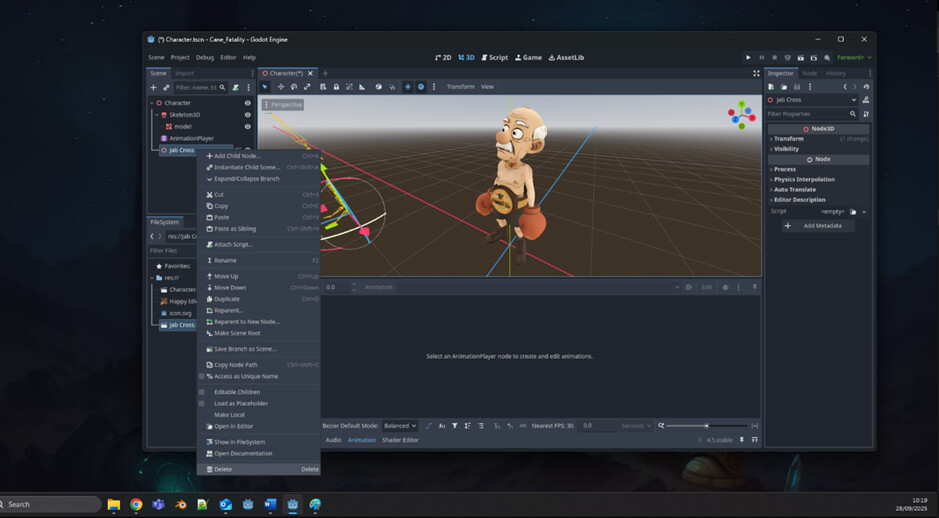939x518 pixels.
Task: Click the Add Metadata button
Action: pyautogui.click(x=818, y=226)
